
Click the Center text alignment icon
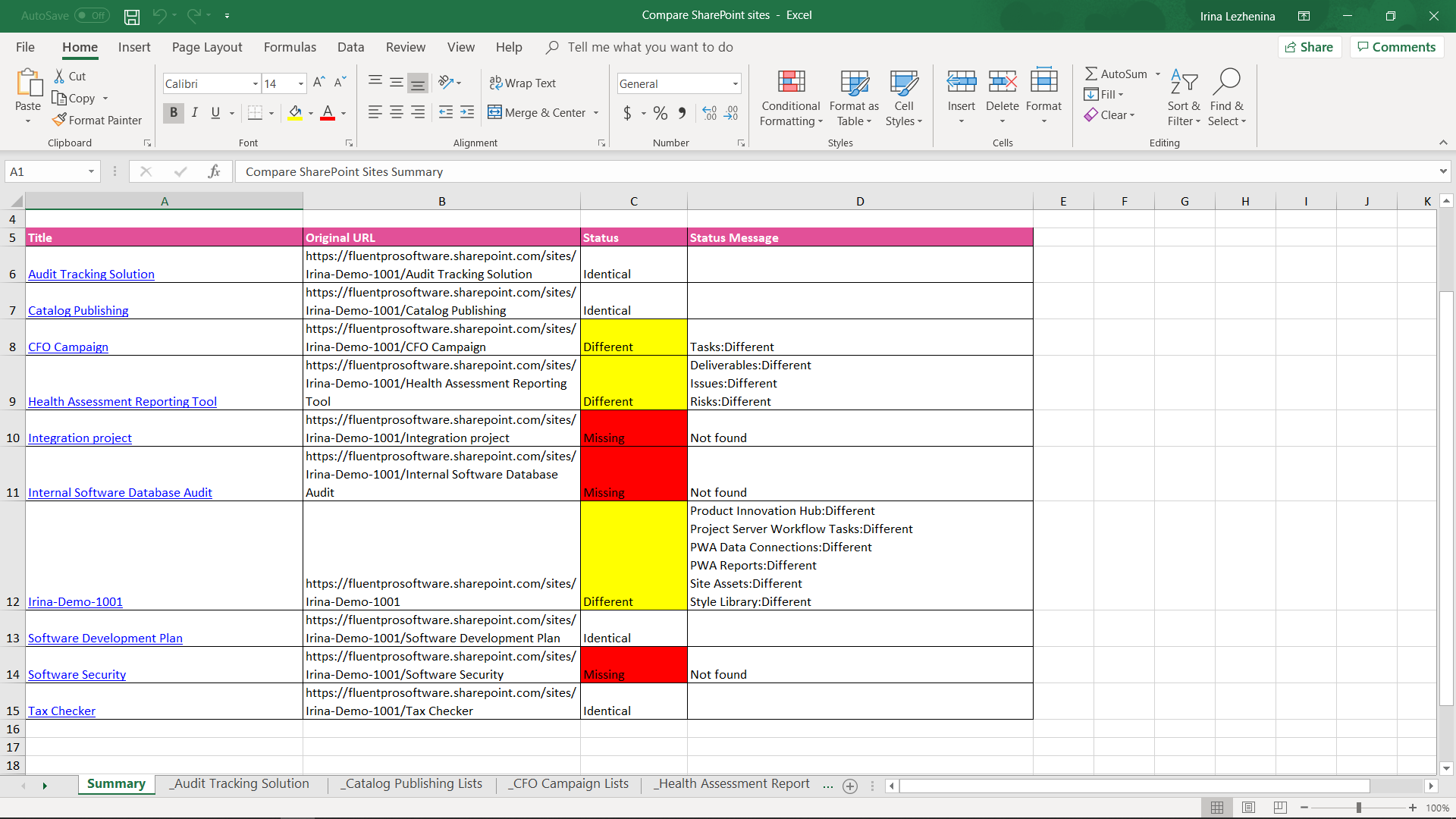(397, 112)
